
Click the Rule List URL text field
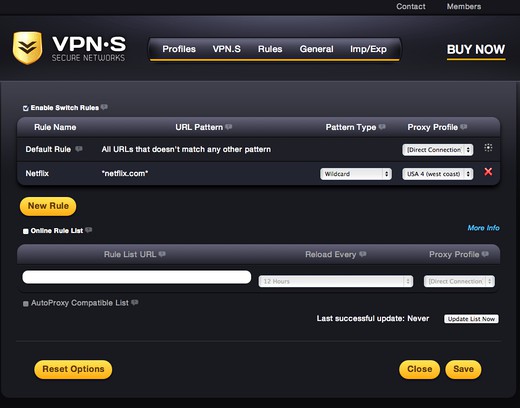point(137,277)
